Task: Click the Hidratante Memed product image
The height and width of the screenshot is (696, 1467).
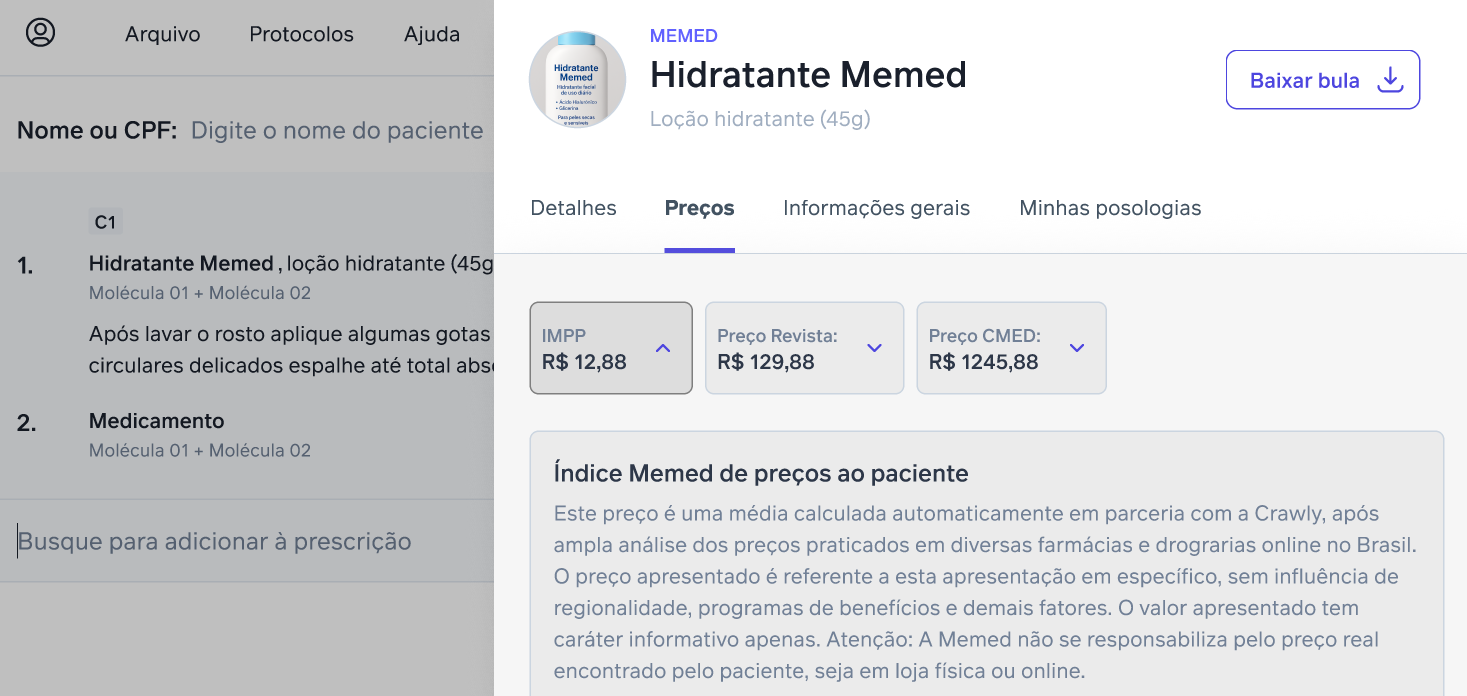Action: point(577,80)
